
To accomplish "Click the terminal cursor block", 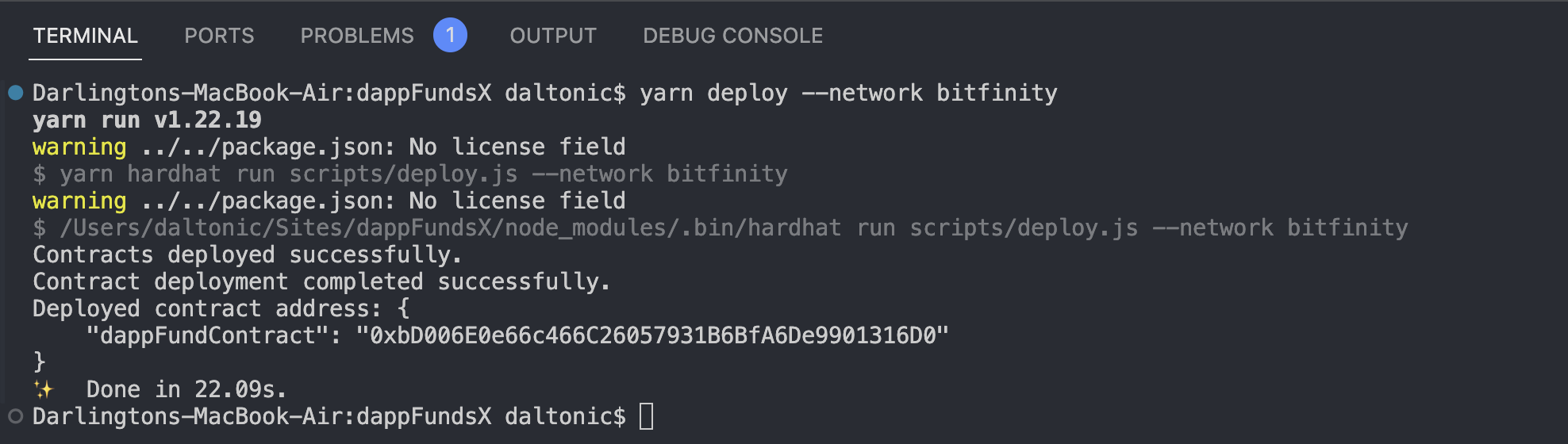I will pyautogui.click(x=647, y=416).
